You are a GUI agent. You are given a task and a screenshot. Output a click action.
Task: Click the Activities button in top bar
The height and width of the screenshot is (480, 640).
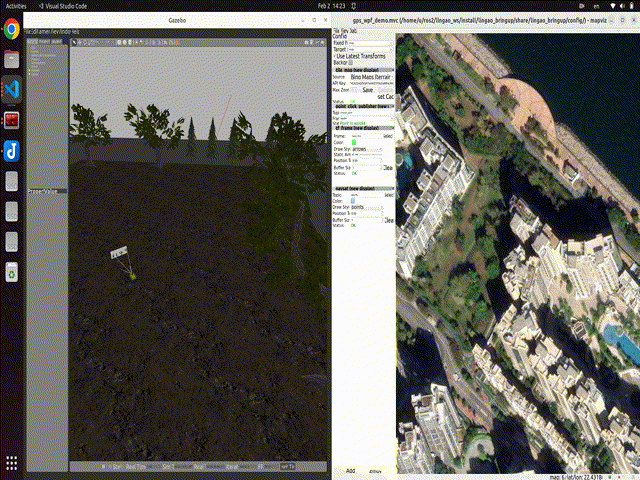16,6
